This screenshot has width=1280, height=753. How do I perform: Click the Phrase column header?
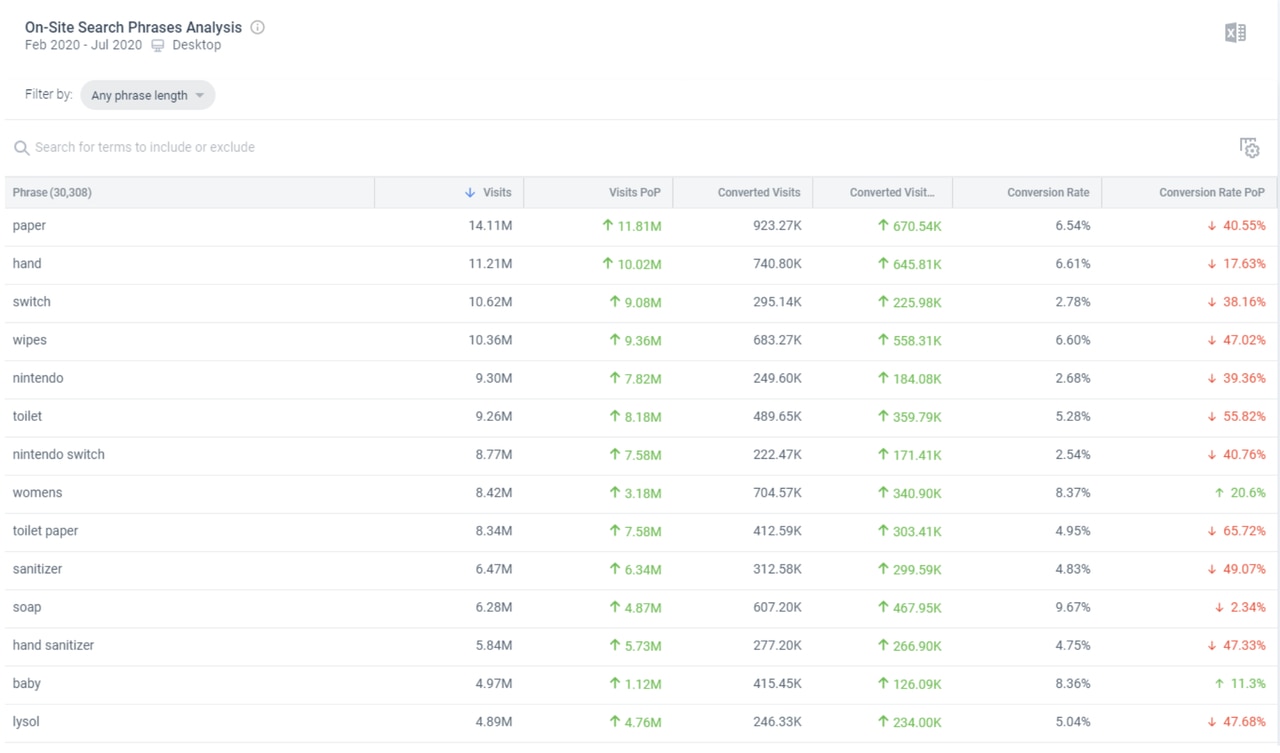coord(52,193)
